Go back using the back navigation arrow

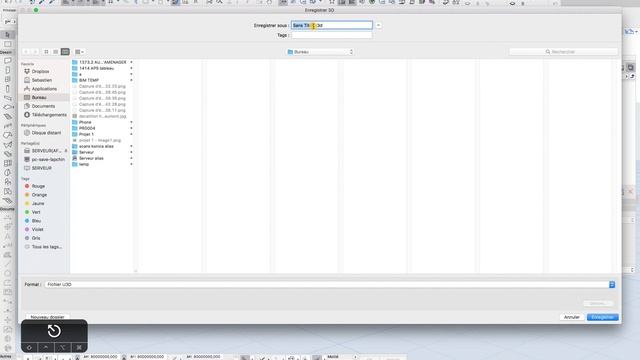(27, 52)
